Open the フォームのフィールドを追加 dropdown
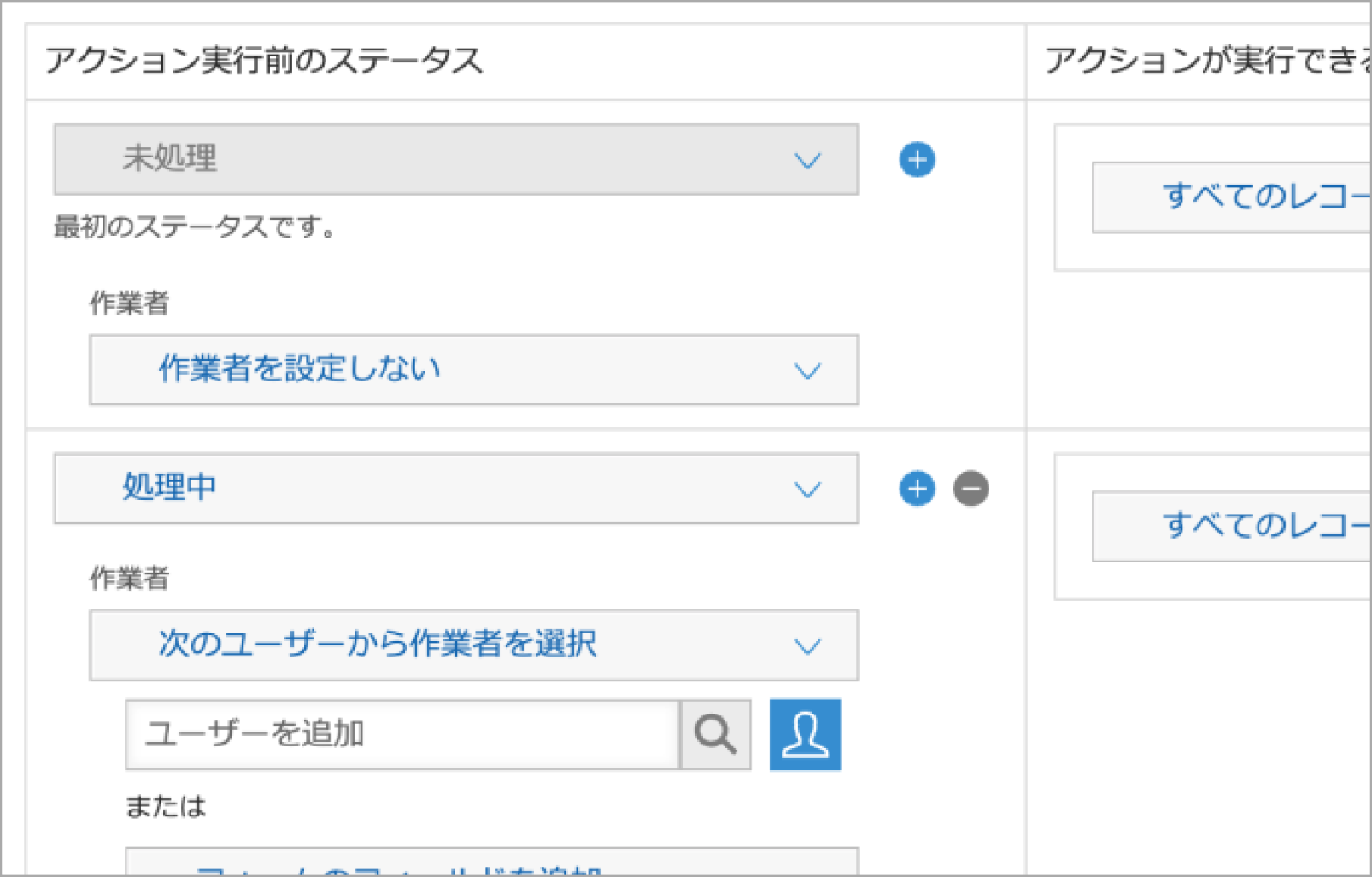This screenshot has height=877, width=1372. [x=492, y=865]
